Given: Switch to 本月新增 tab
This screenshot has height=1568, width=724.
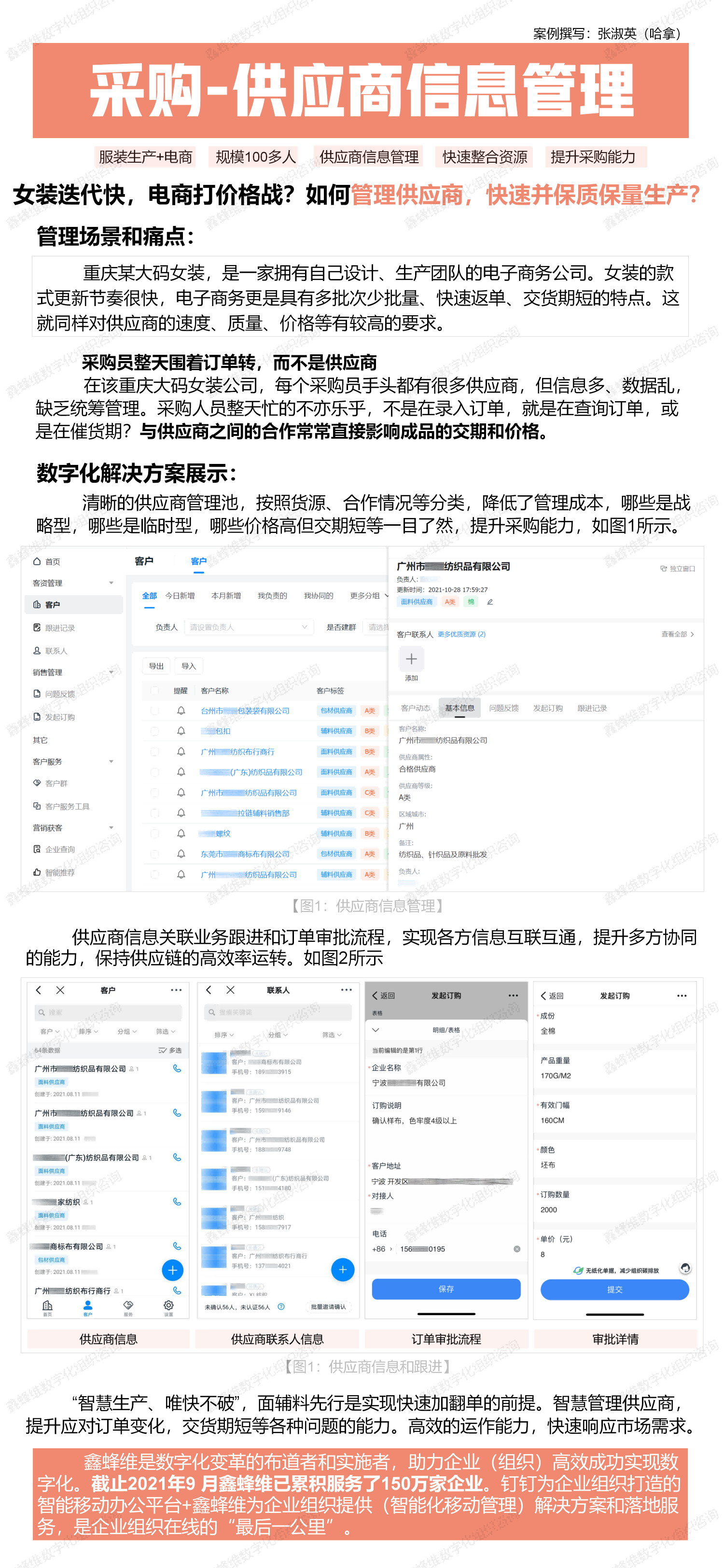Looking at the screenshot, I should coord(226,595).
